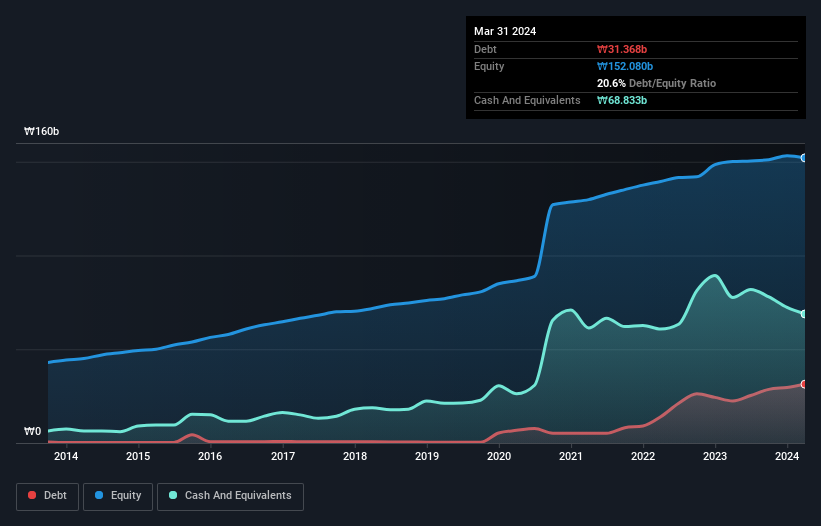
Task: Click the 2014 x-axis label
Action: [66, 456]
